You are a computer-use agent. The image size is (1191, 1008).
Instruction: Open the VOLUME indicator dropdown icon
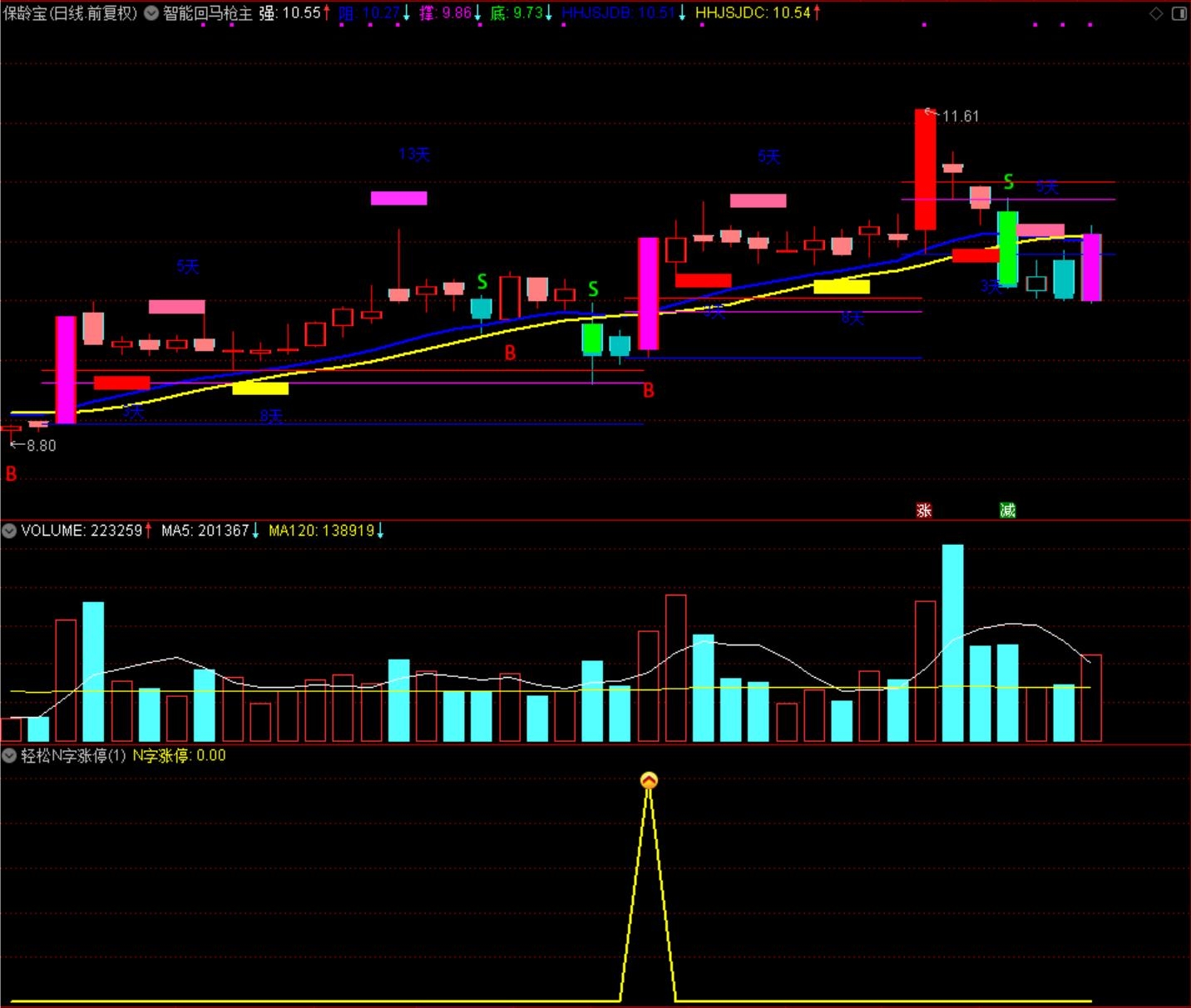pyautogui.click(x=9, y=531)
